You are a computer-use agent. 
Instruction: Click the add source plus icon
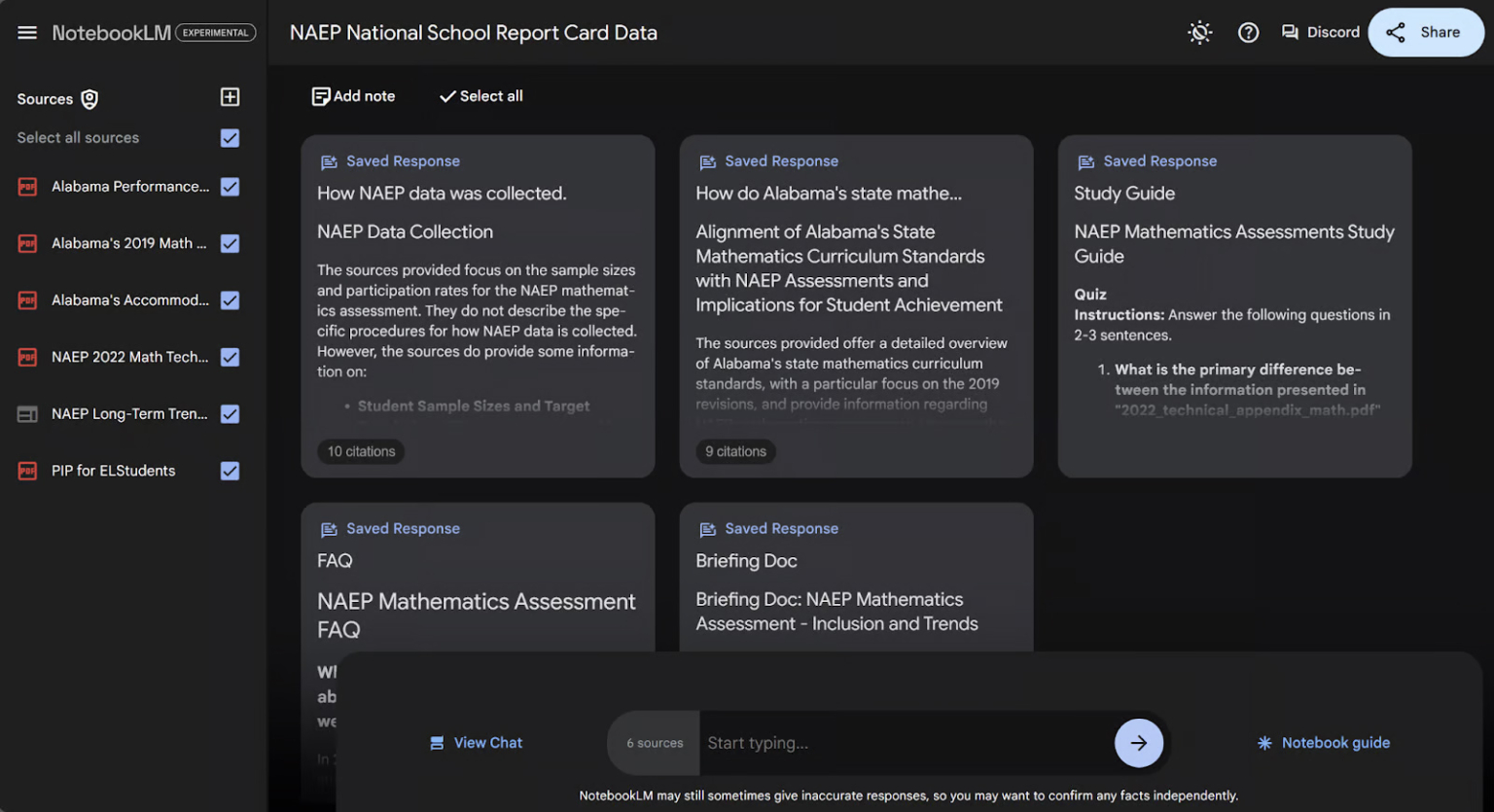[230, 97]
